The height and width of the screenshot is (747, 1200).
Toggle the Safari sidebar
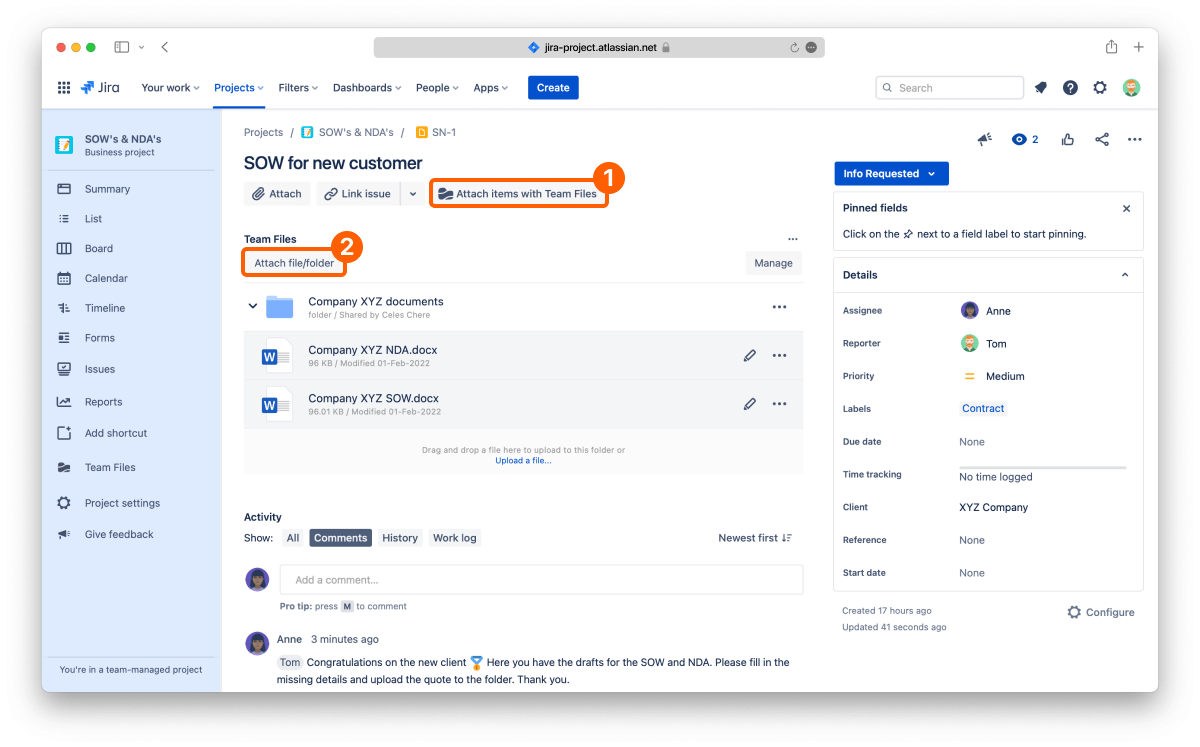tap(122, 47)
